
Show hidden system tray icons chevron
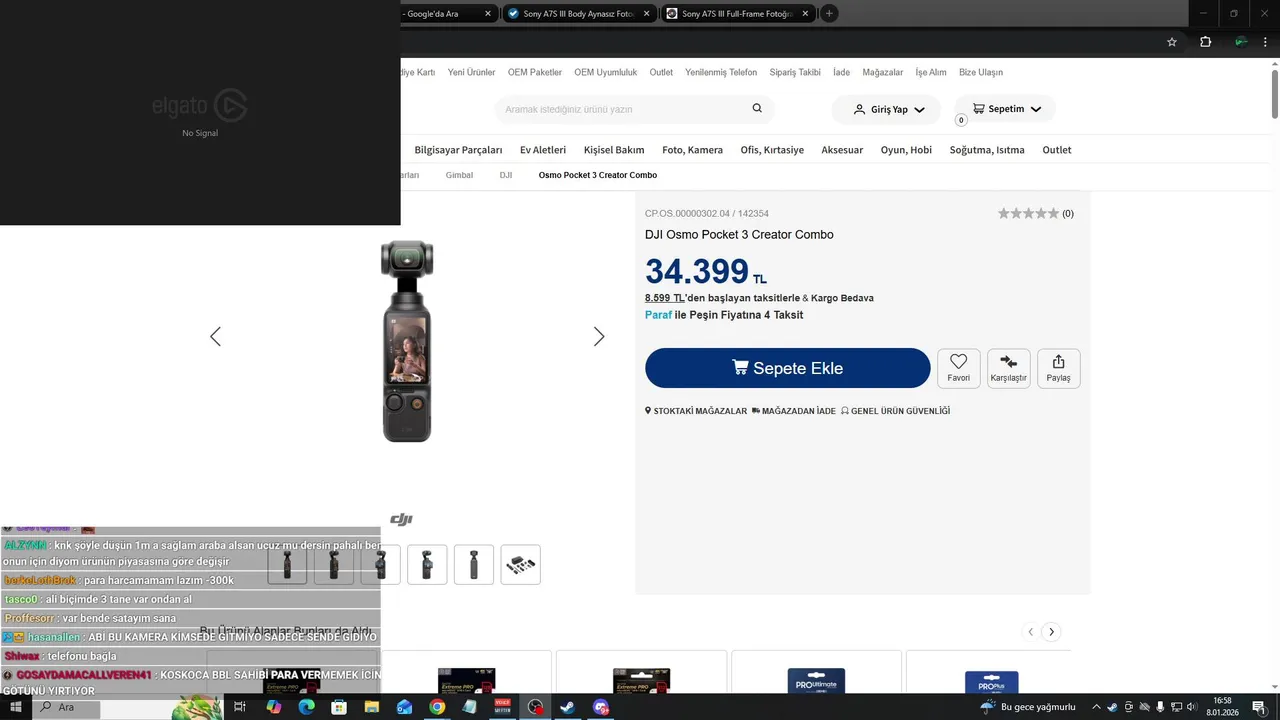(x=1096, y=707)
